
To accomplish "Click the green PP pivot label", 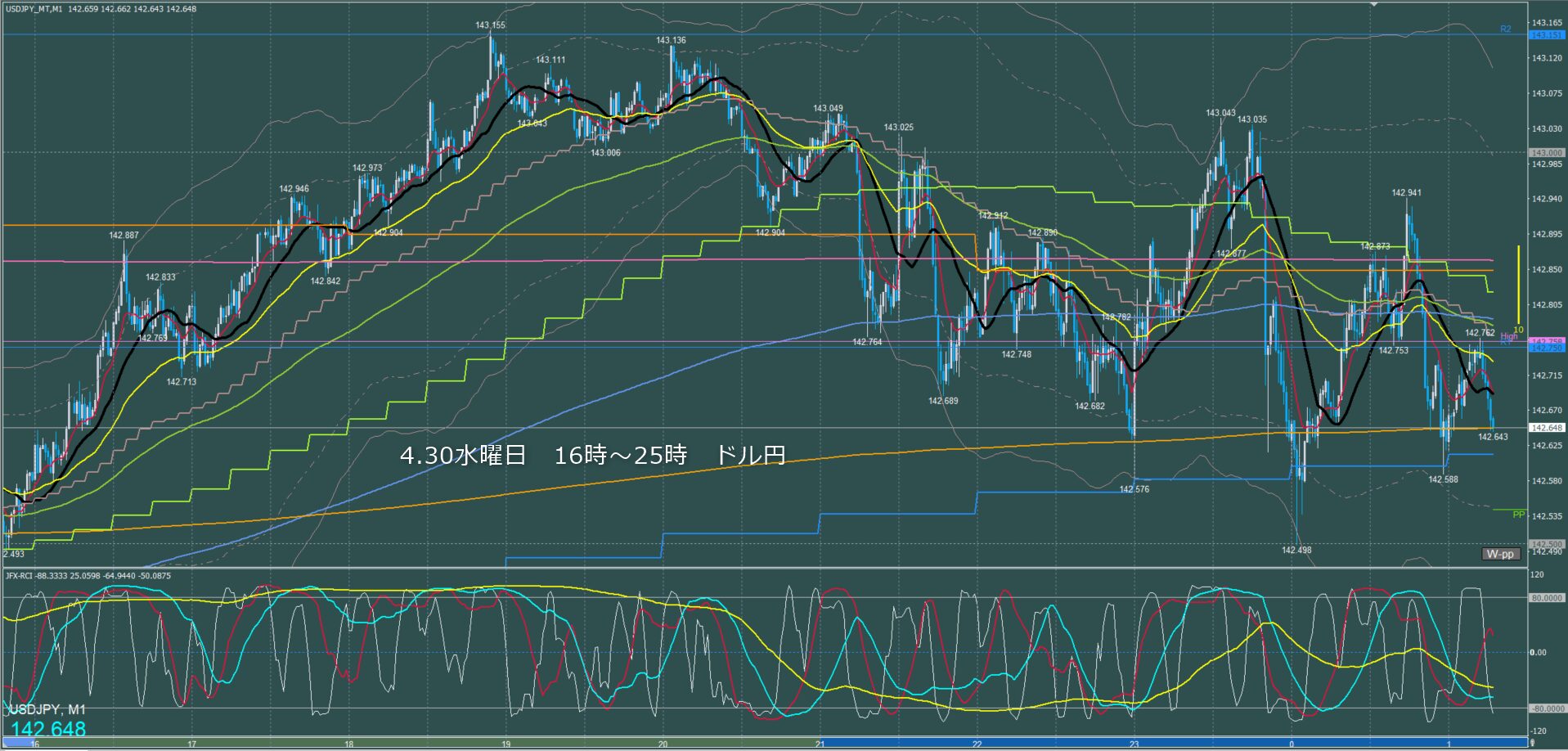I will [1519, 515].
